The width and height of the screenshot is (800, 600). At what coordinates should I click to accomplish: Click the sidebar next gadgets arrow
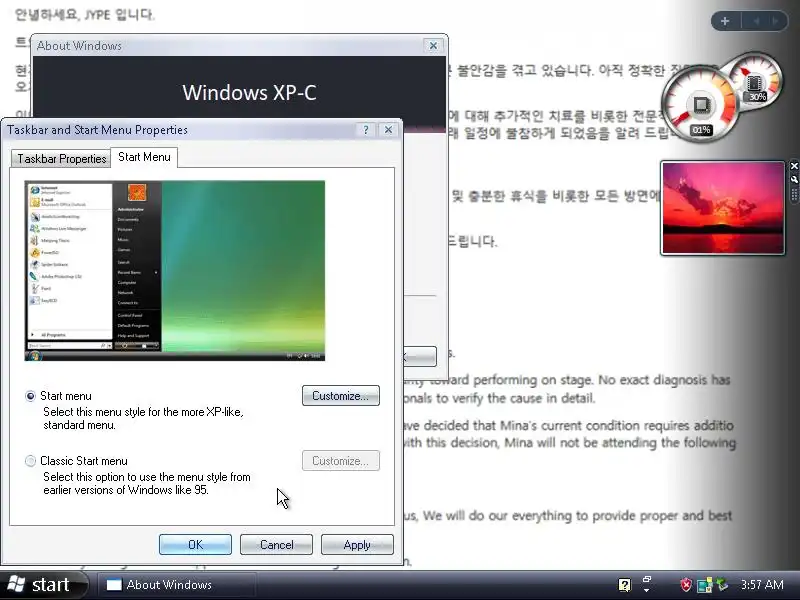775,21
